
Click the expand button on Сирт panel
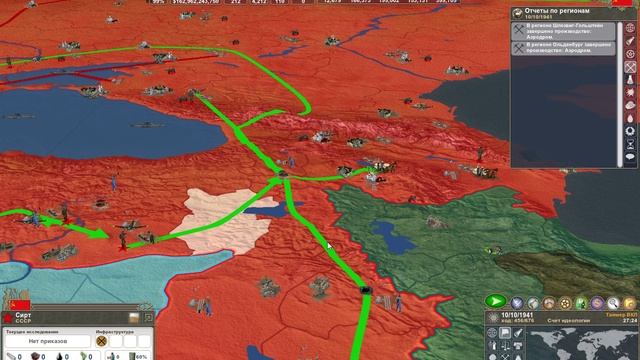pyautogui.click(x=148, y=318)
